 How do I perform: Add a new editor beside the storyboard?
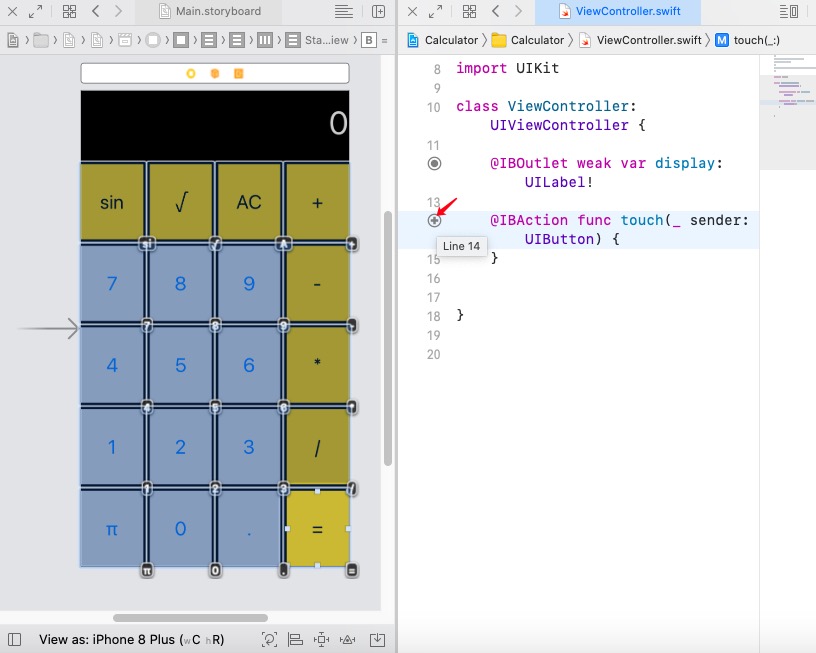click(378, 11)
